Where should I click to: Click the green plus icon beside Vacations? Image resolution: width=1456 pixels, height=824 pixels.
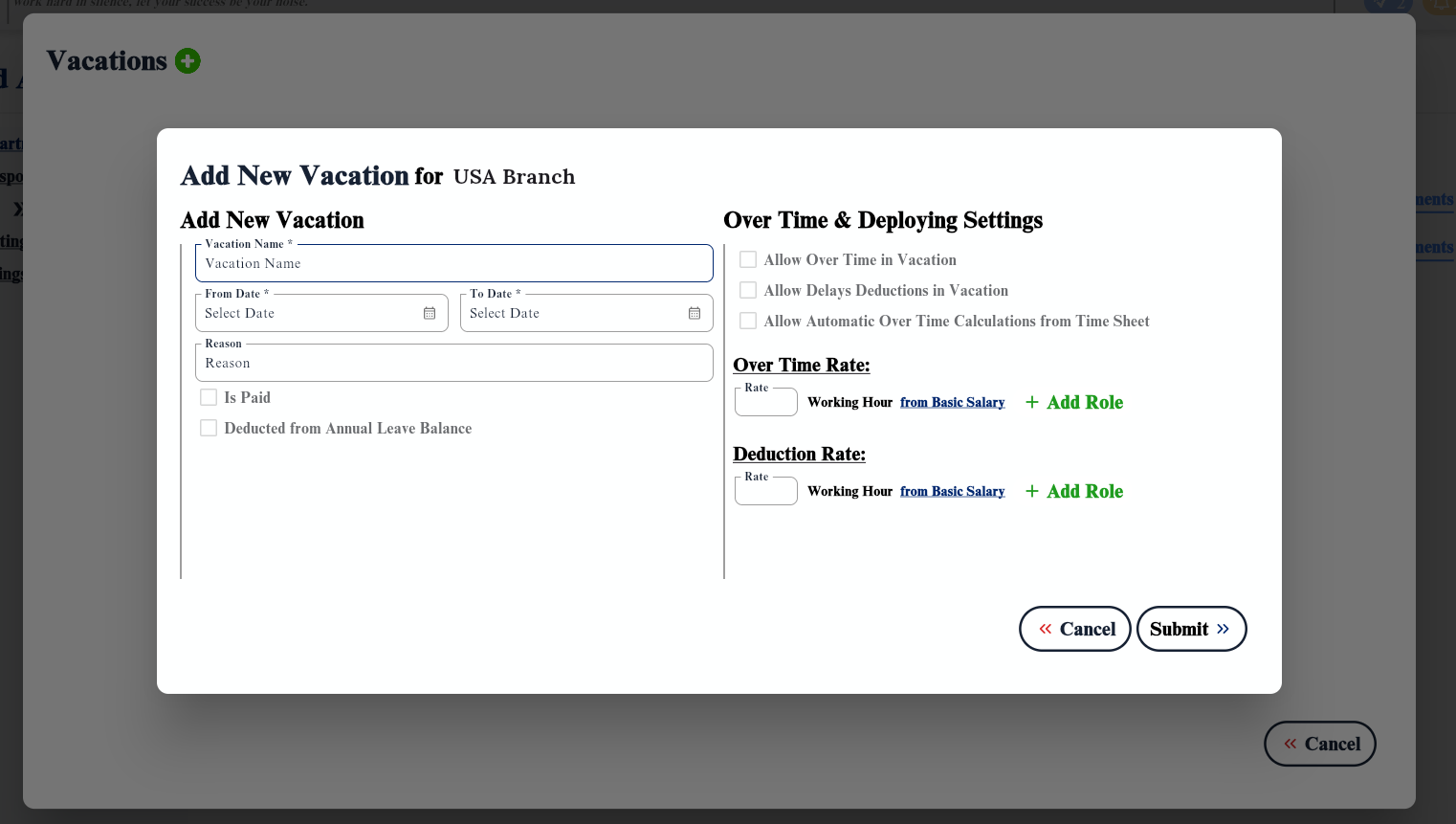[x=188, y=61]
